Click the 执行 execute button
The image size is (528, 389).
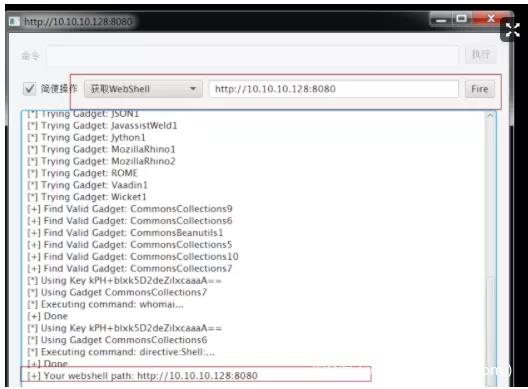coord(481,55)
